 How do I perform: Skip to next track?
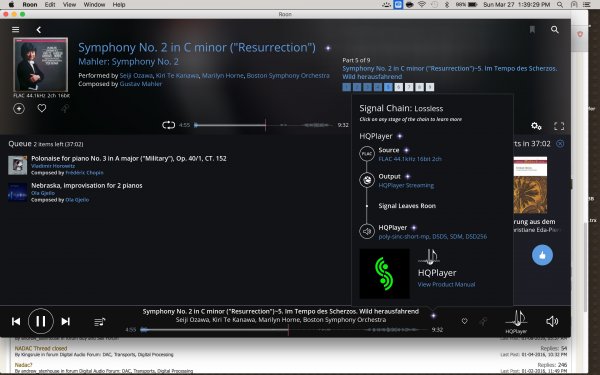pyautogui.click(x=66, y=321)
